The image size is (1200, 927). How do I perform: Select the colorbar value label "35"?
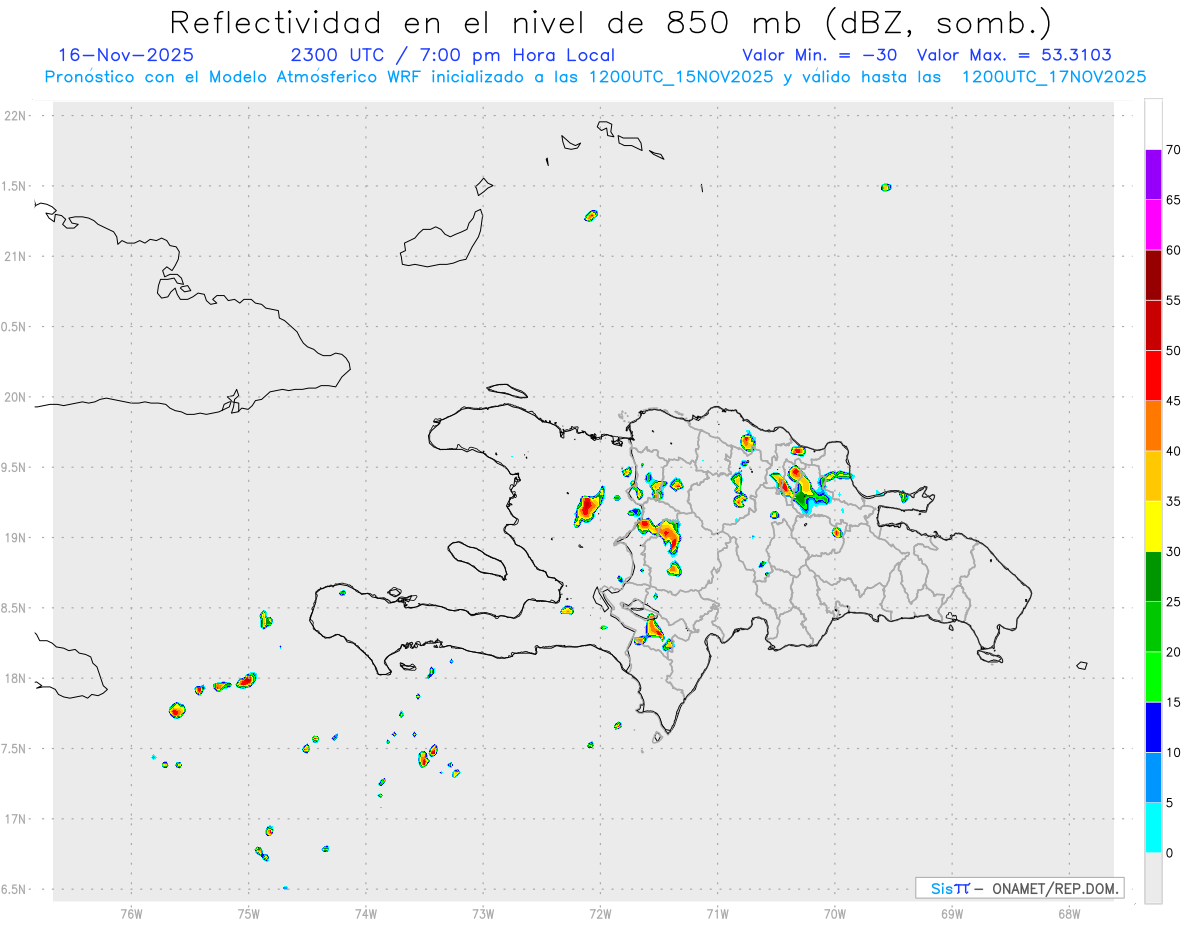point(1173,501)
